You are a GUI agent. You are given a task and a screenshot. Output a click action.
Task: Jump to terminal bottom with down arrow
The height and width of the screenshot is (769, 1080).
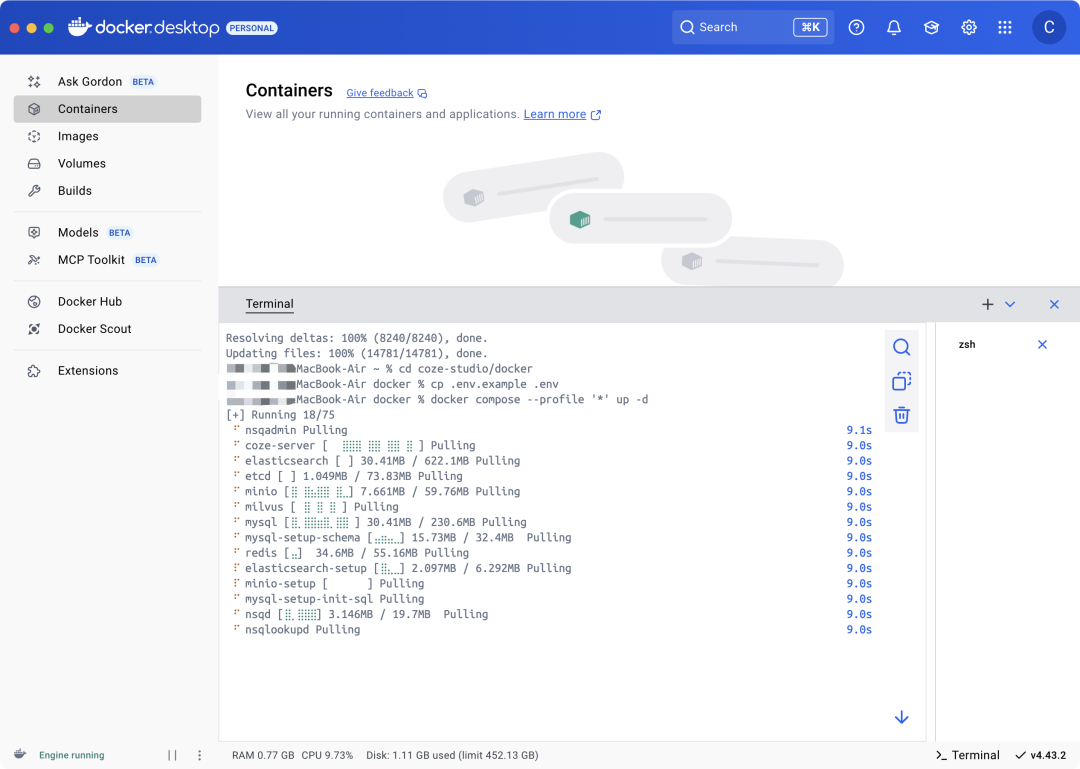pyautogui.click(x=902, y=717)
